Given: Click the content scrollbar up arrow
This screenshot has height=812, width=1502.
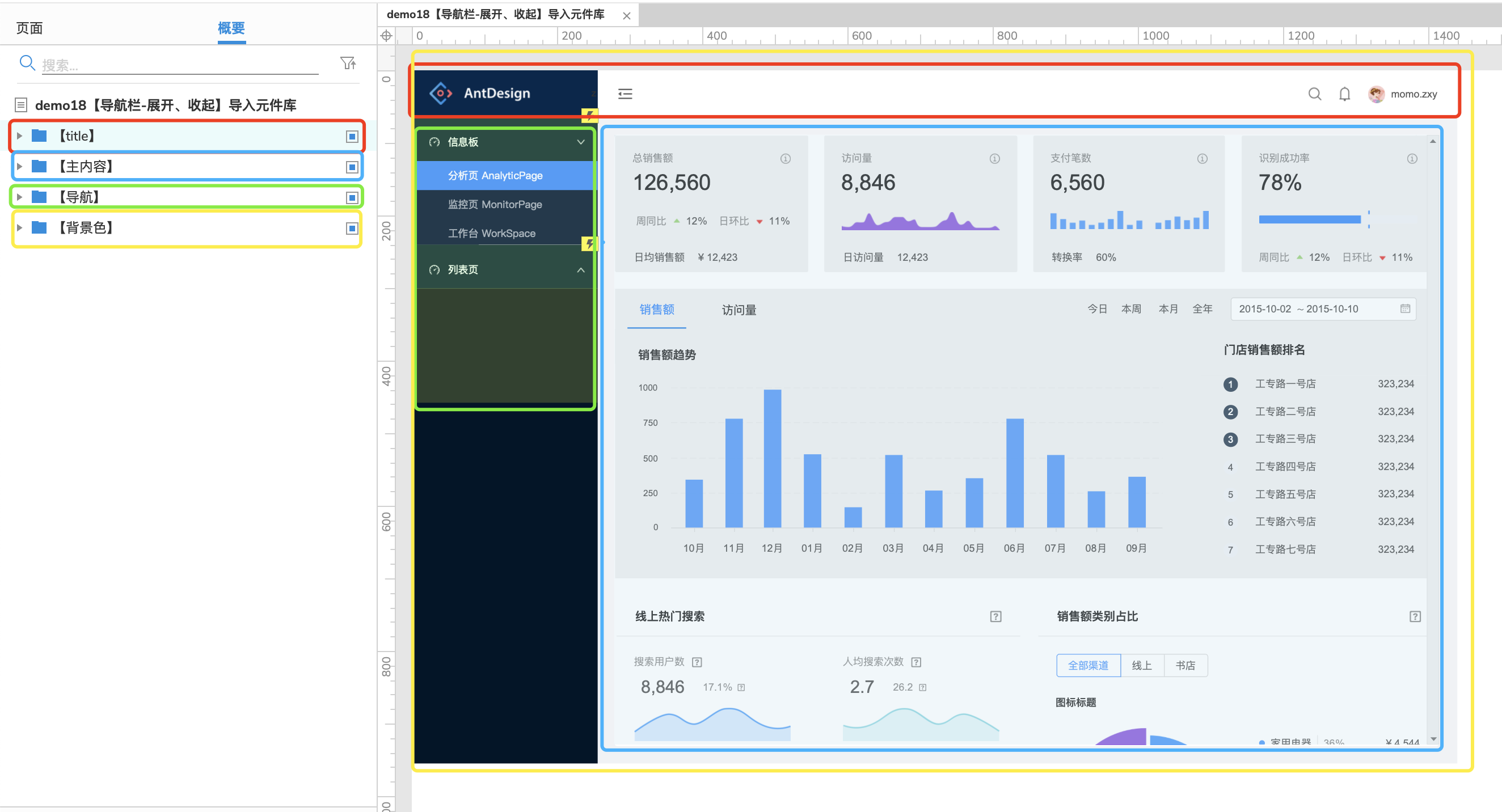Looking at the screenshot, I should [1433, 142].
